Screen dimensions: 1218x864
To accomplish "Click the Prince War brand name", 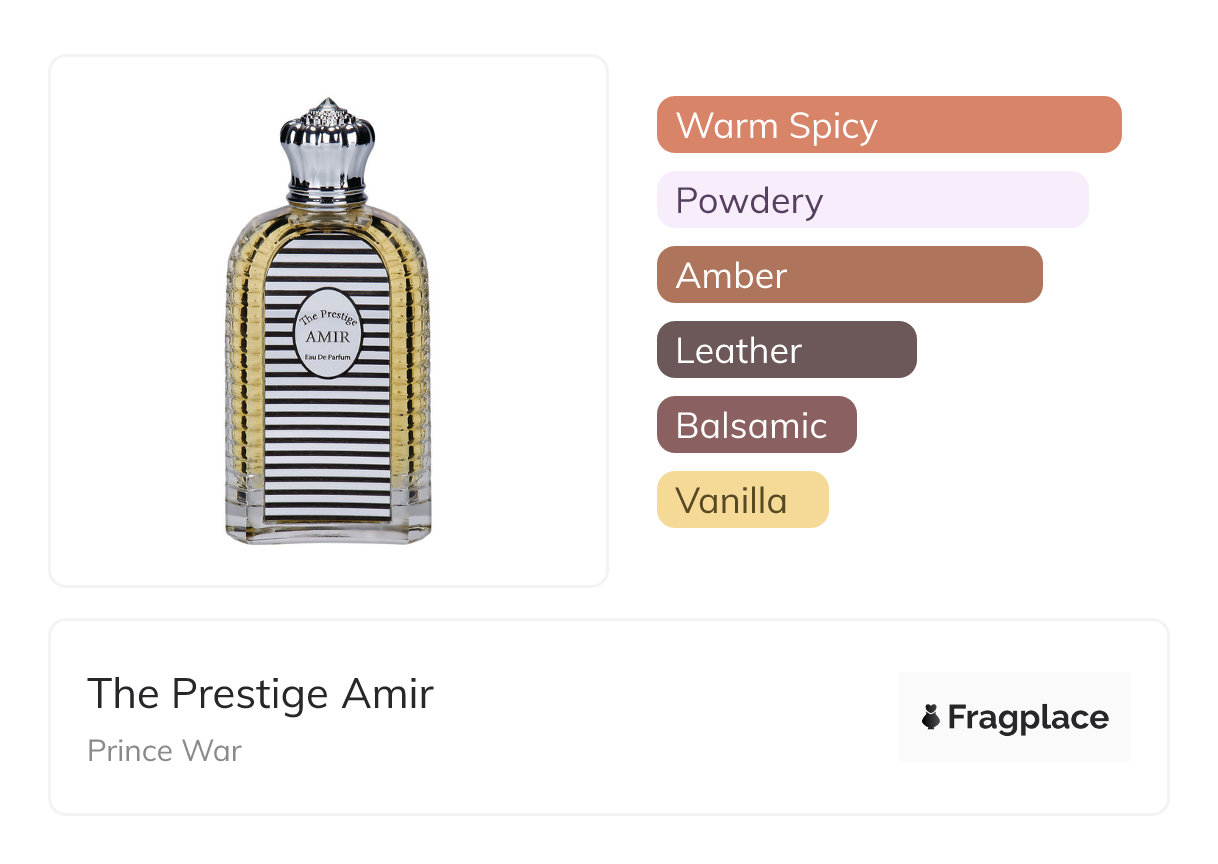I will pos(164,750).
